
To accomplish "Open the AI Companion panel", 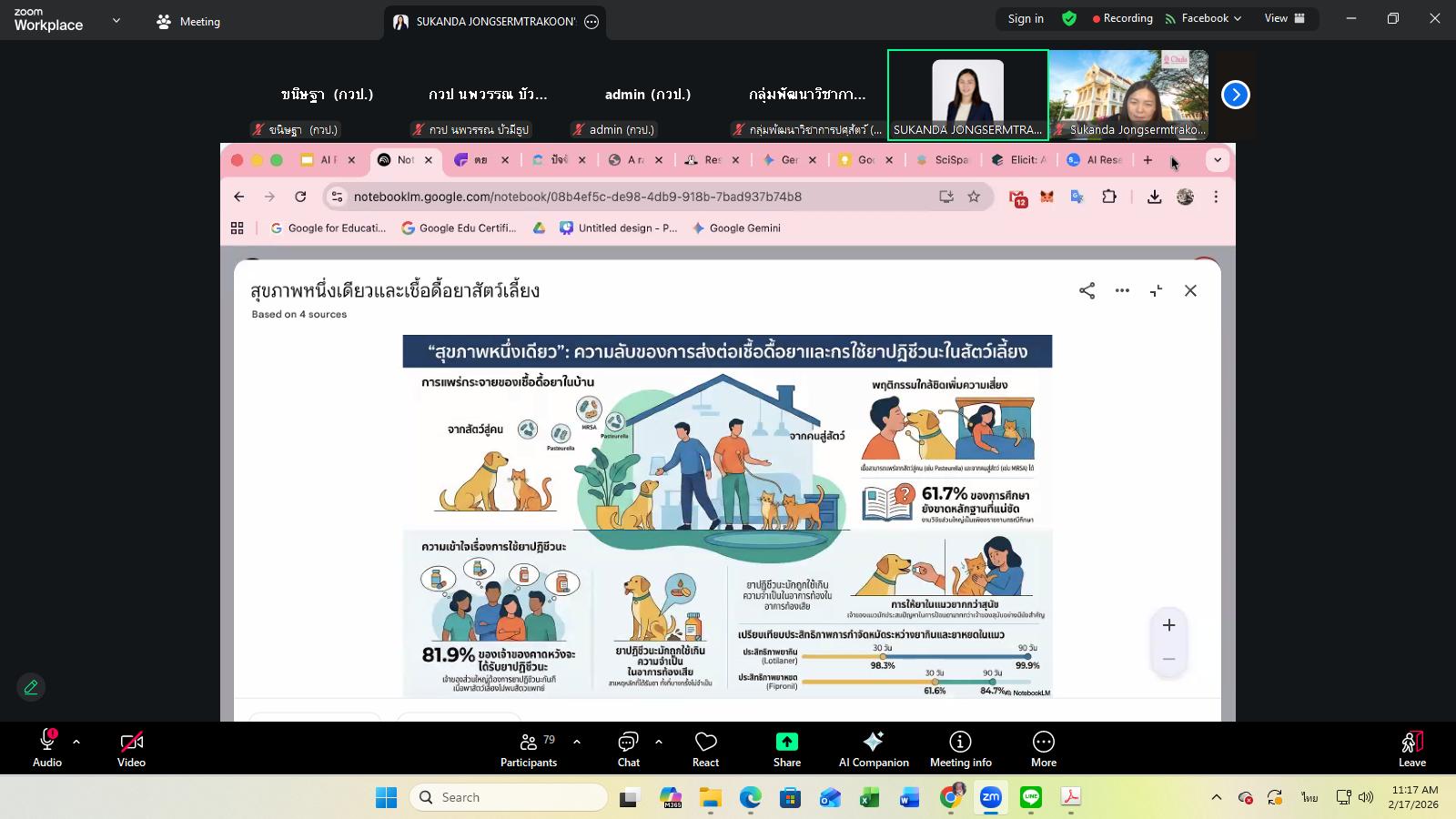I will 873,749.
